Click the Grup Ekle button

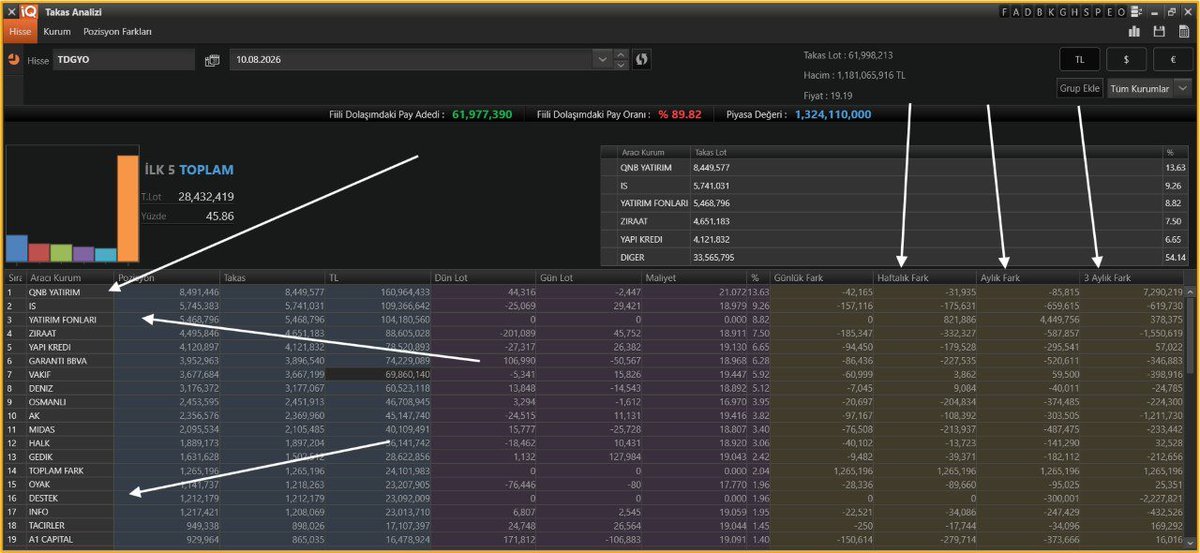[x=1080, y=89]
